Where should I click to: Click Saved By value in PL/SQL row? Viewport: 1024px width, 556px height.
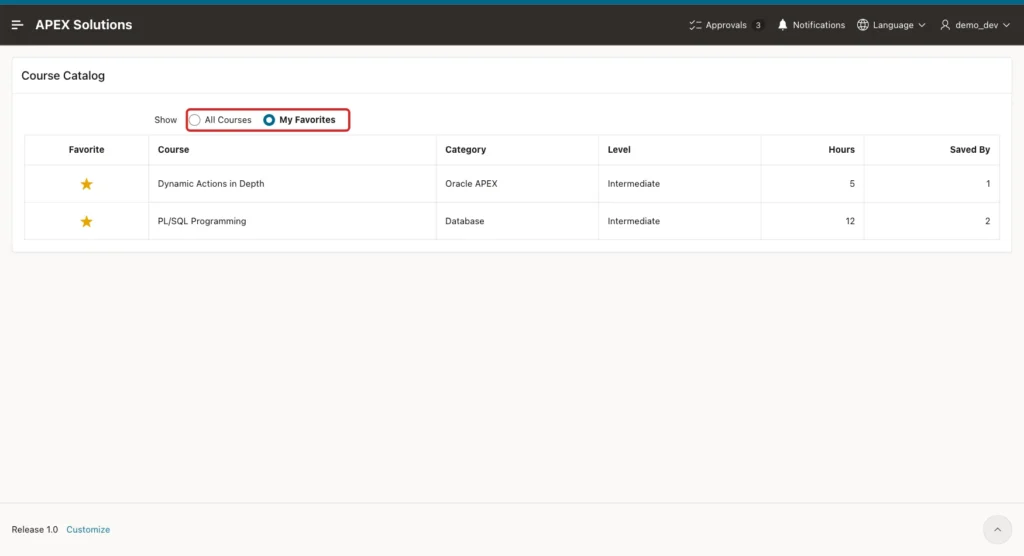987,221
